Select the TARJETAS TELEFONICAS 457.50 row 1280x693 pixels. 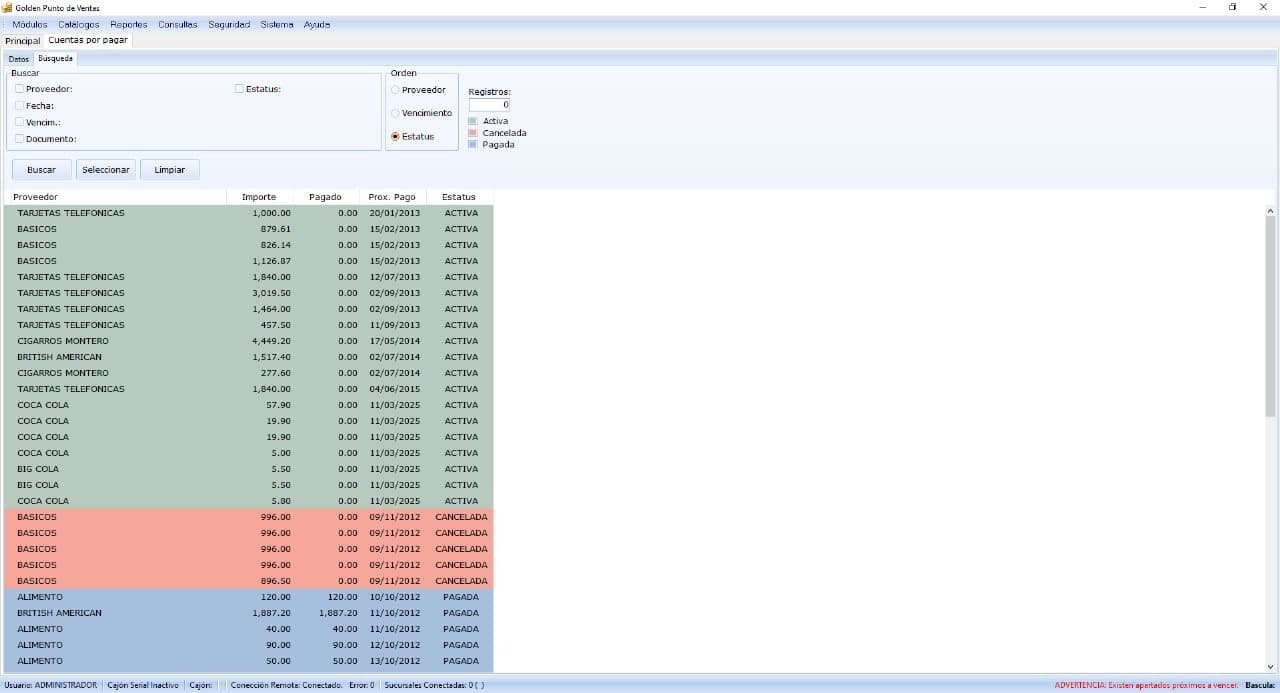pyautogui.click(x=249, y=325)
